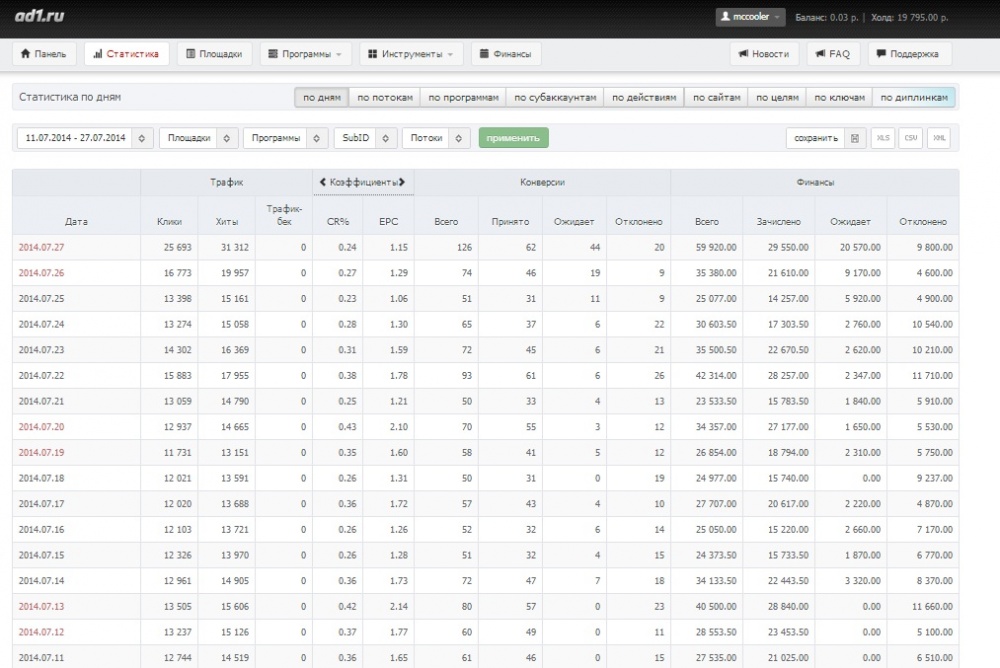1000x668 pixels.
Task: Open the Новости page
Action: point(764,54)
